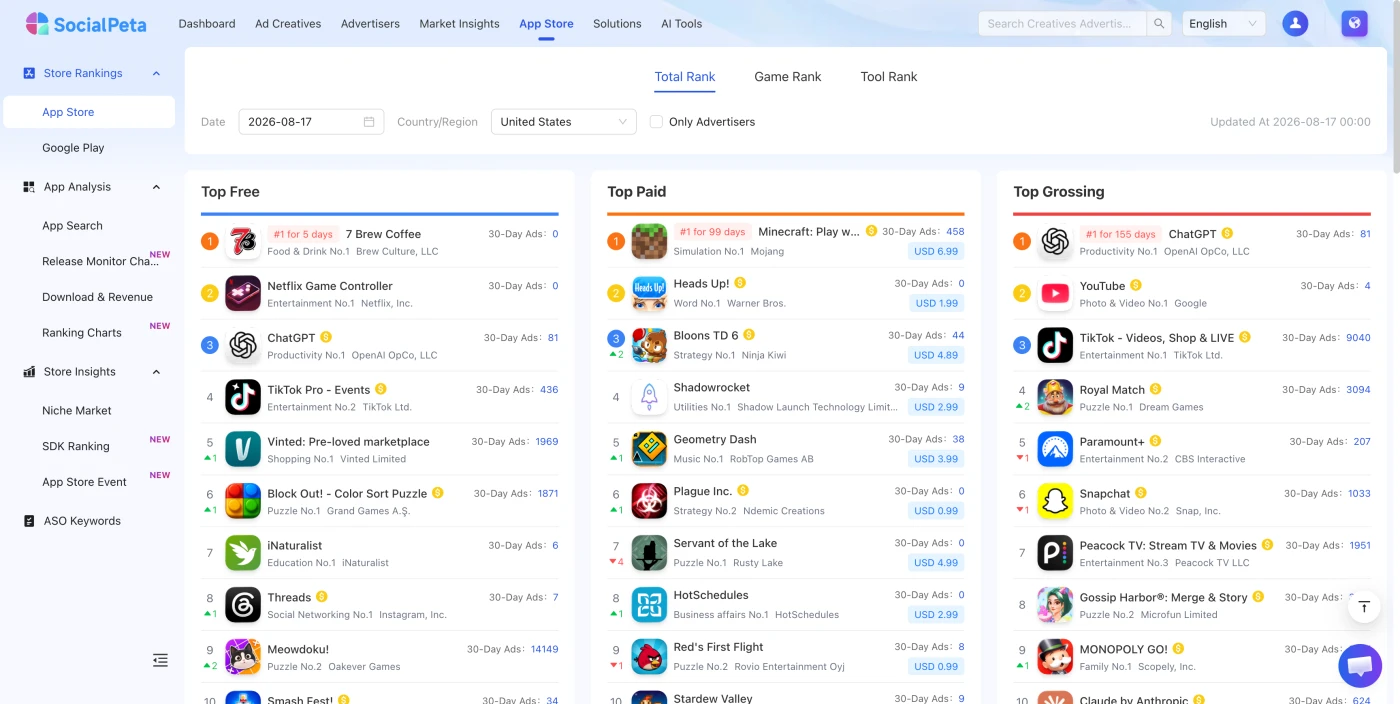Click the YouTube app icon
1400x704 pixels.
click(1055, 294)
